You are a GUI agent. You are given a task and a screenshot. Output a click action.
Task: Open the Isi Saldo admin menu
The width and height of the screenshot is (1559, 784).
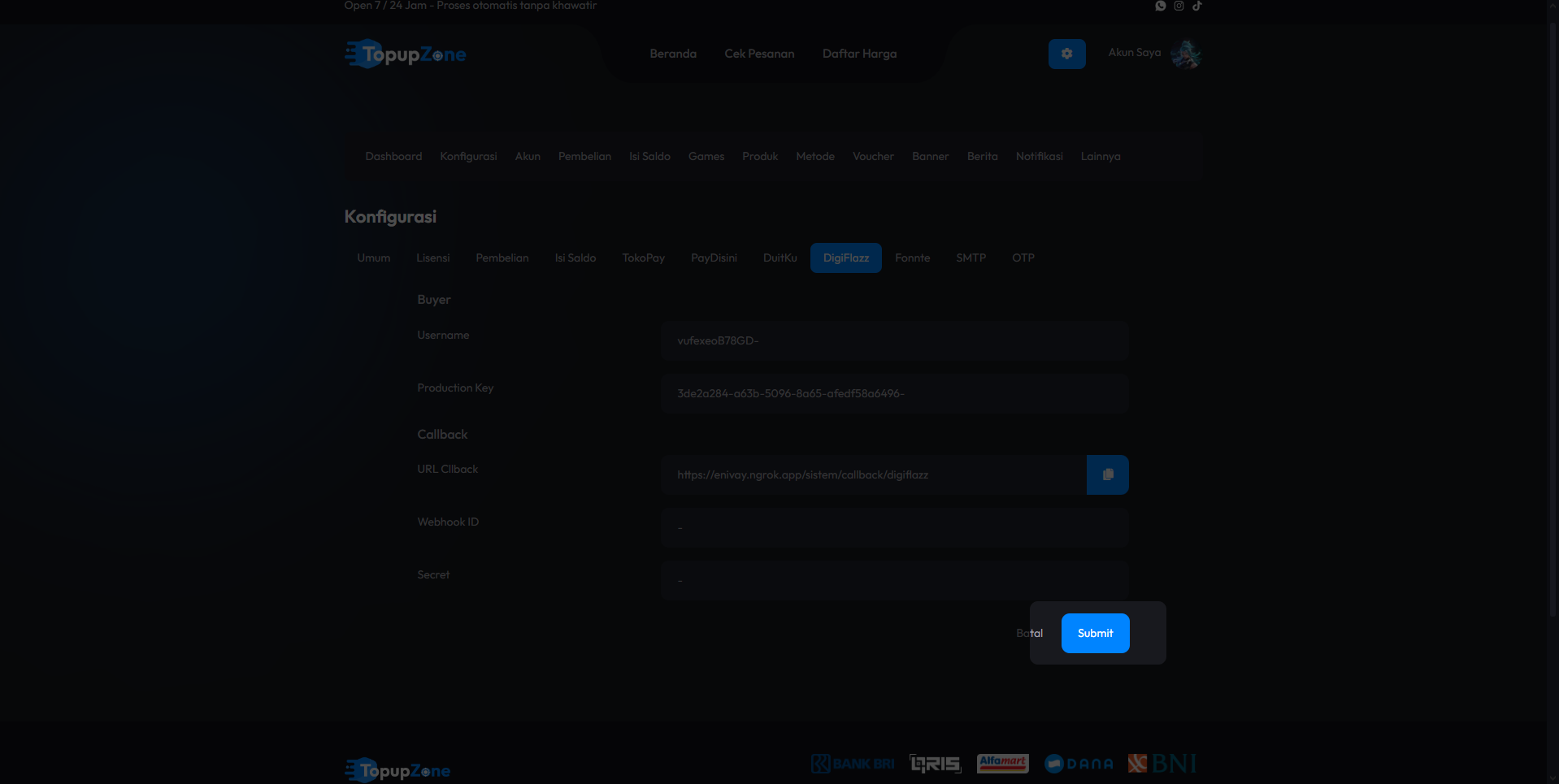(x=649, y=156)
